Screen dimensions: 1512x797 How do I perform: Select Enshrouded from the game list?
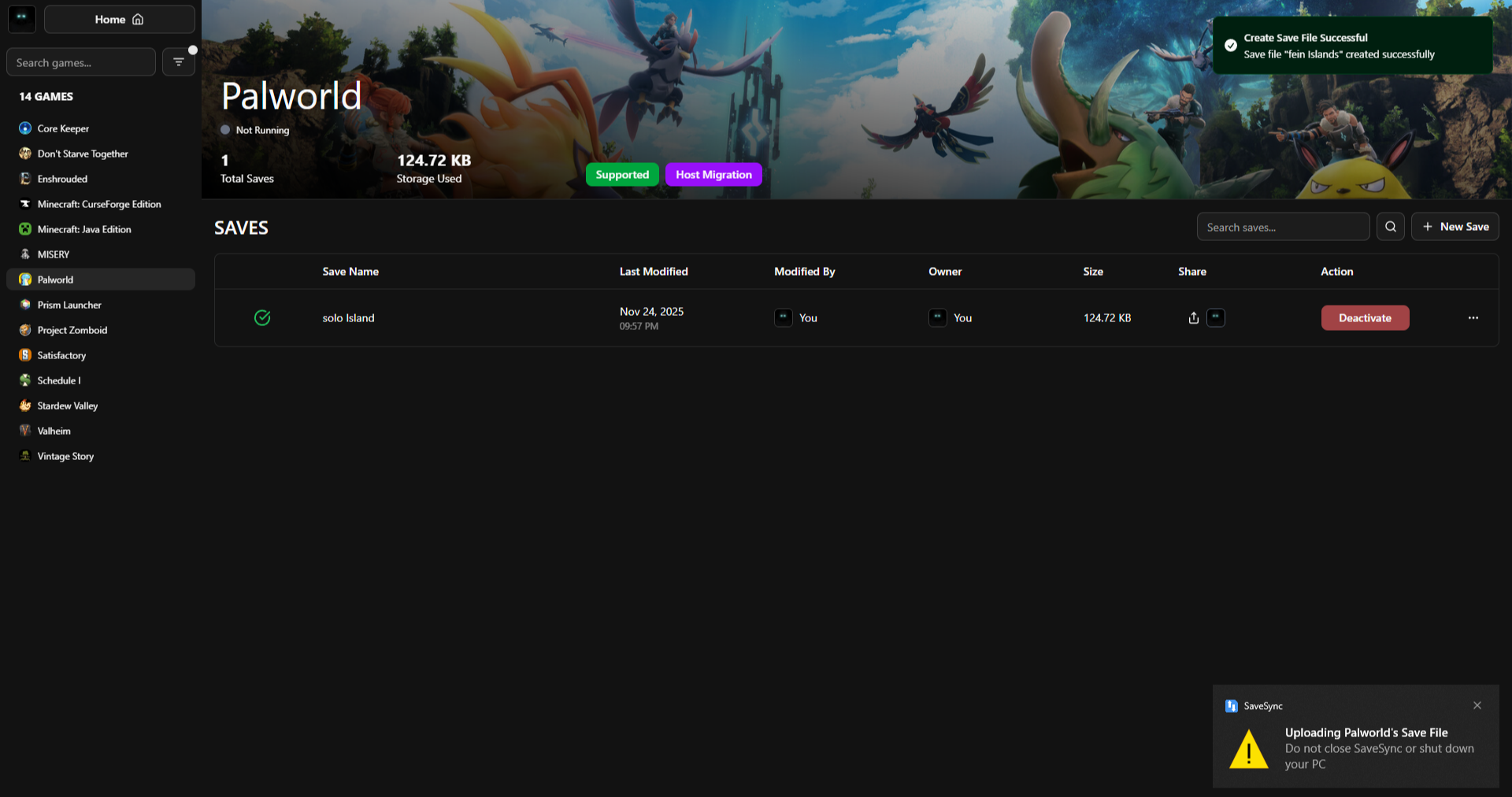[x=101, y=179]
